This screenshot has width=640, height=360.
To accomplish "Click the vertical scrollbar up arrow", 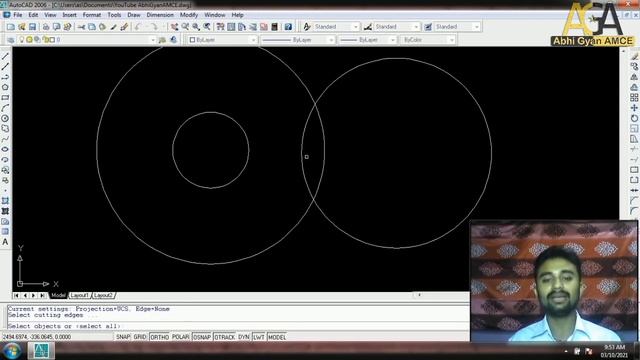I will tap(623, 51).
